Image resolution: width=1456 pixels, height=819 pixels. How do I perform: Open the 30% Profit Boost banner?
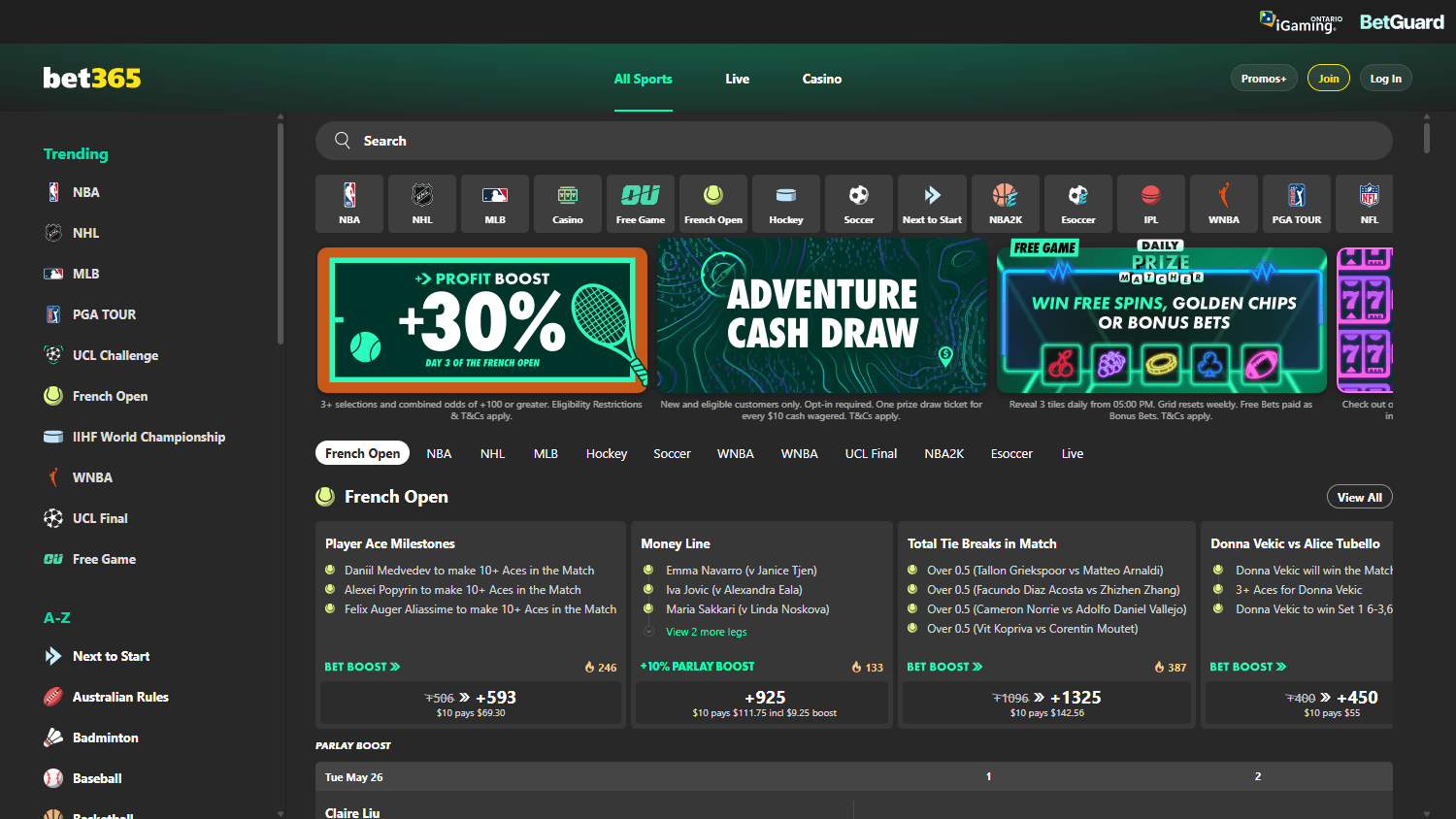(x=482, y=319)
